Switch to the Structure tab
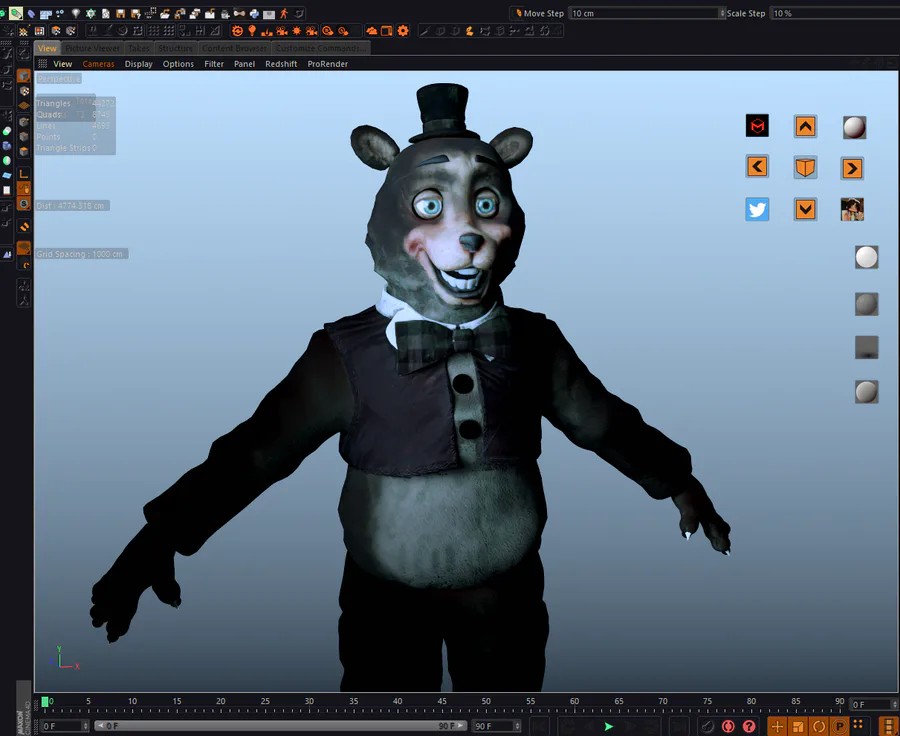The image size is (900, 736). pos(175,48)
